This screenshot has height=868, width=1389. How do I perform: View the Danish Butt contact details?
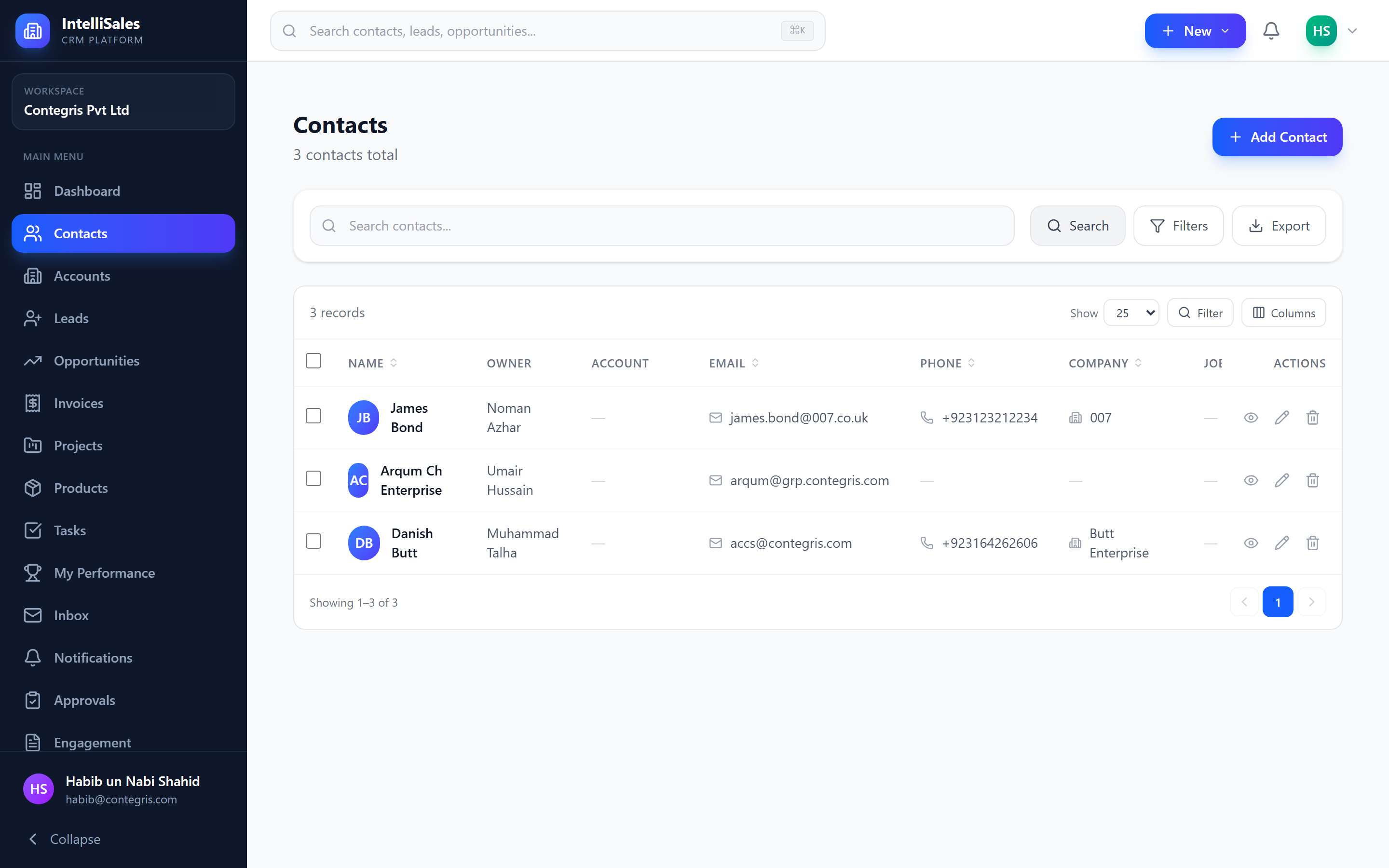click(x=1251, y=542)
